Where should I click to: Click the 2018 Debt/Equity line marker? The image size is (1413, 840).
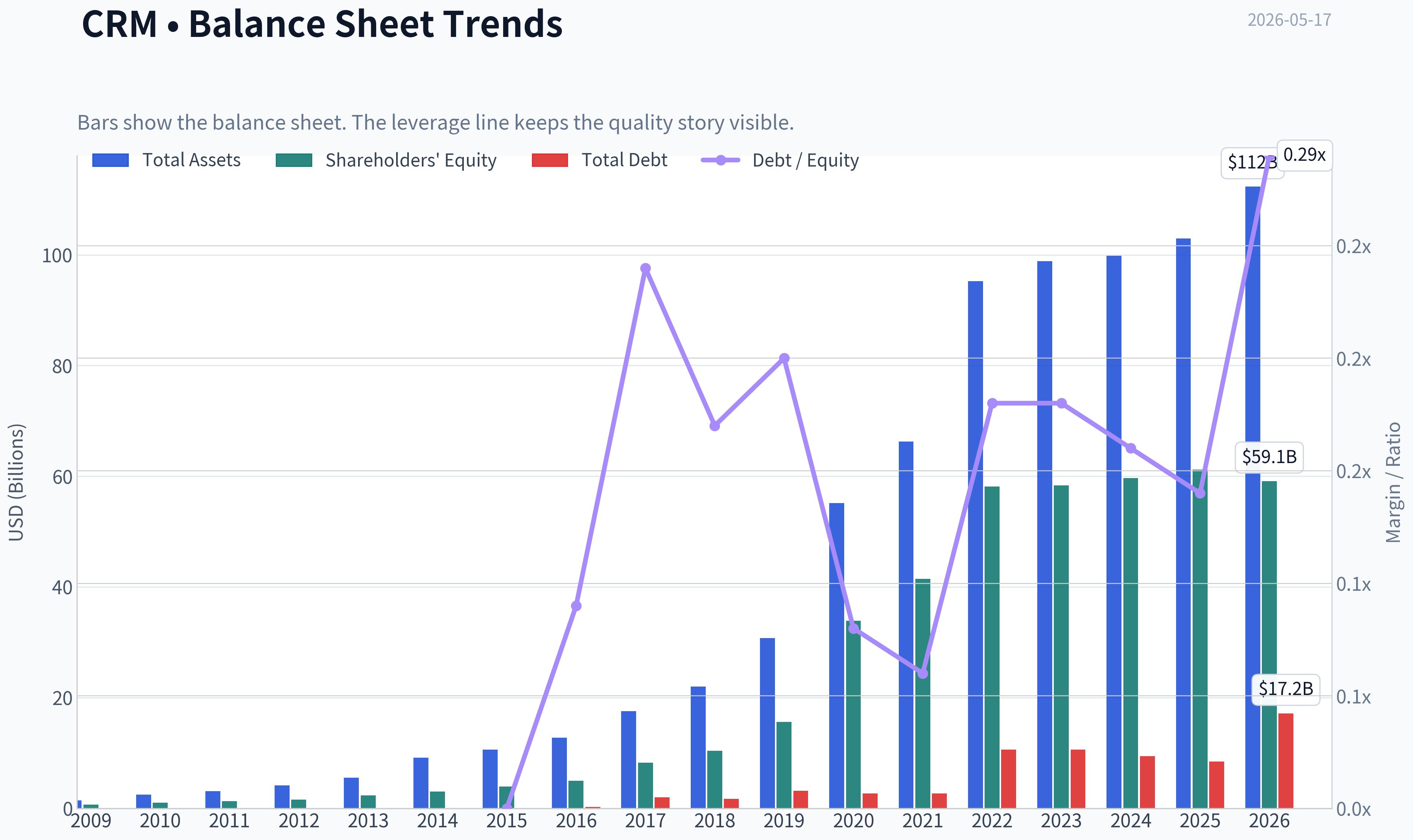[x=715, y=426]
